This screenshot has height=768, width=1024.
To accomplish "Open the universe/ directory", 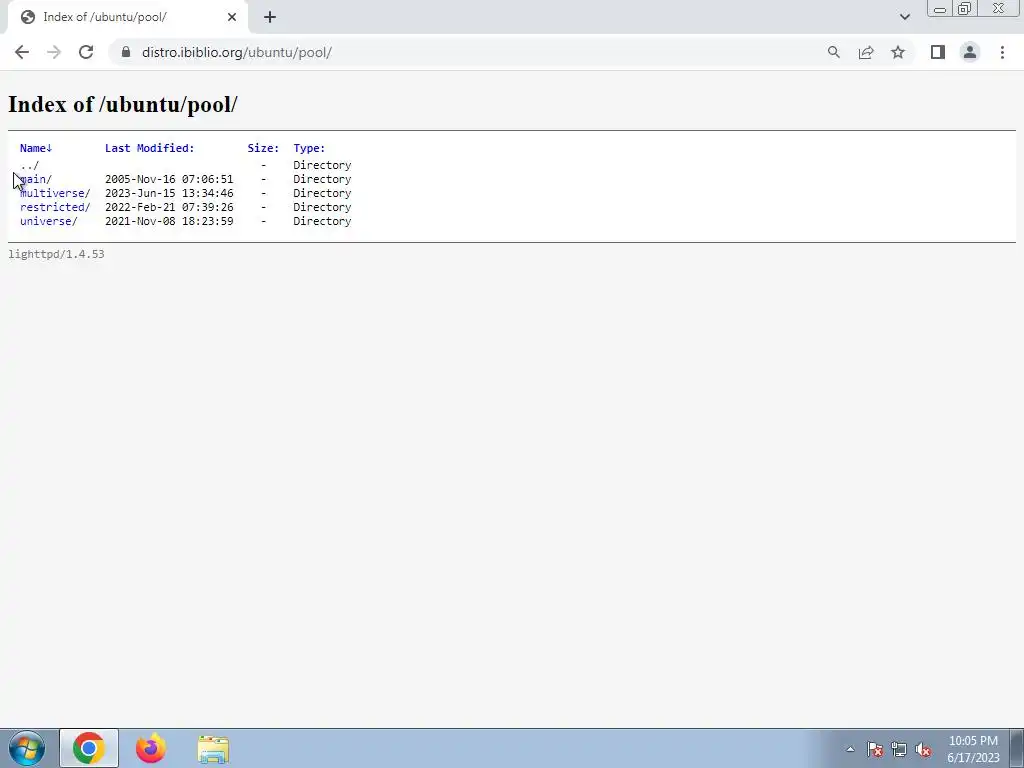I will pyautogui.click(x=48, y=221).
